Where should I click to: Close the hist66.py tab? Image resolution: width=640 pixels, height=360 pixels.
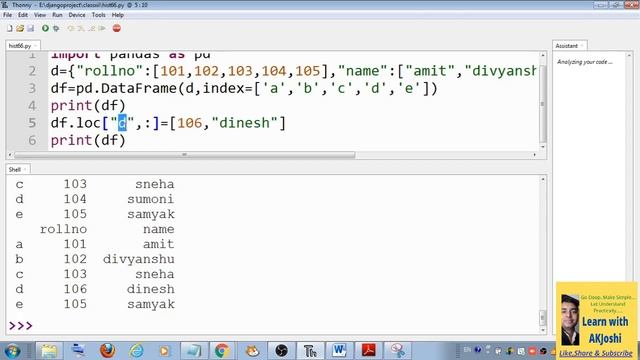(36, 46)
